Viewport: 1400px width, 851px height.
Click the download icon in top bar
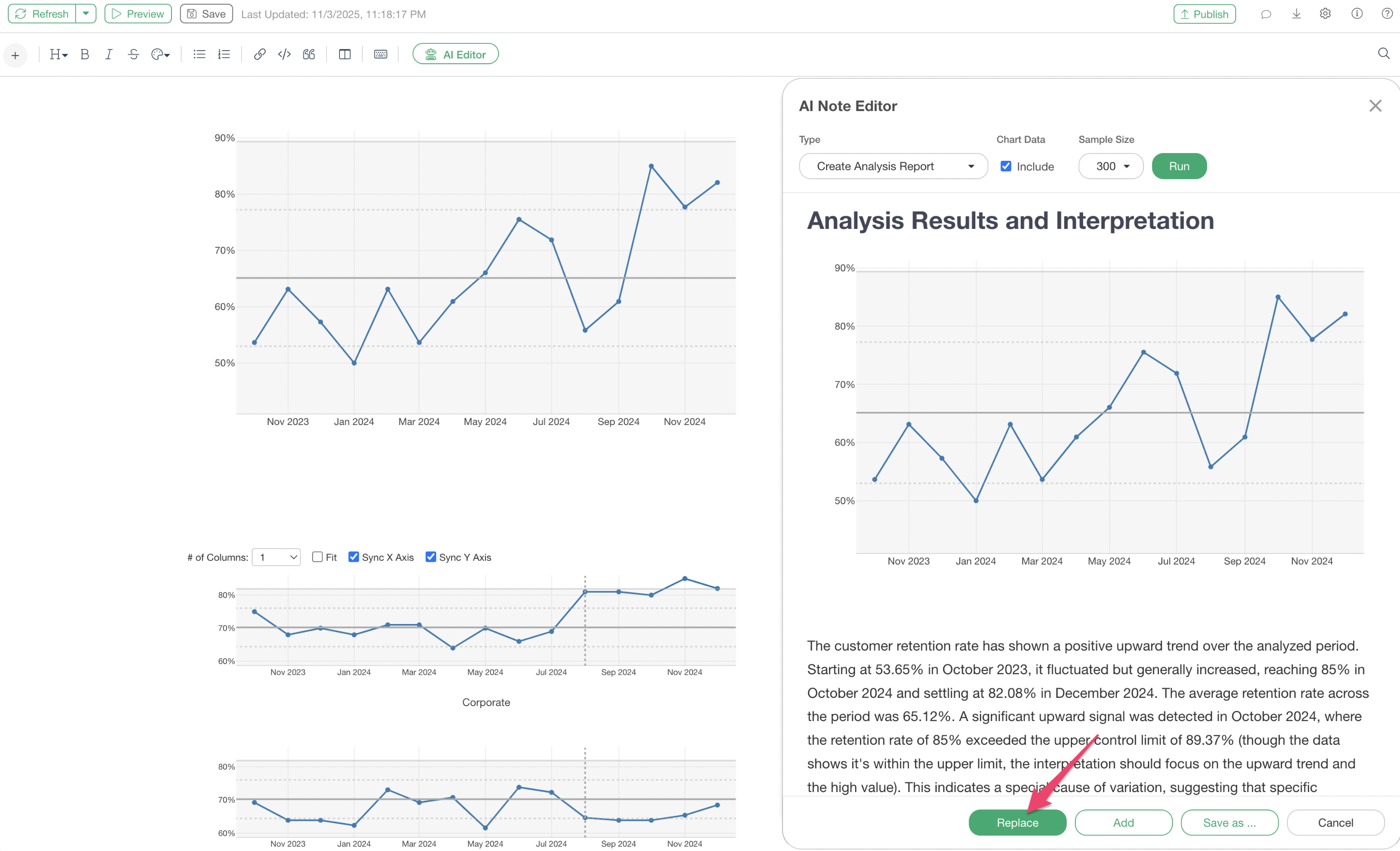pos(1296,14)
